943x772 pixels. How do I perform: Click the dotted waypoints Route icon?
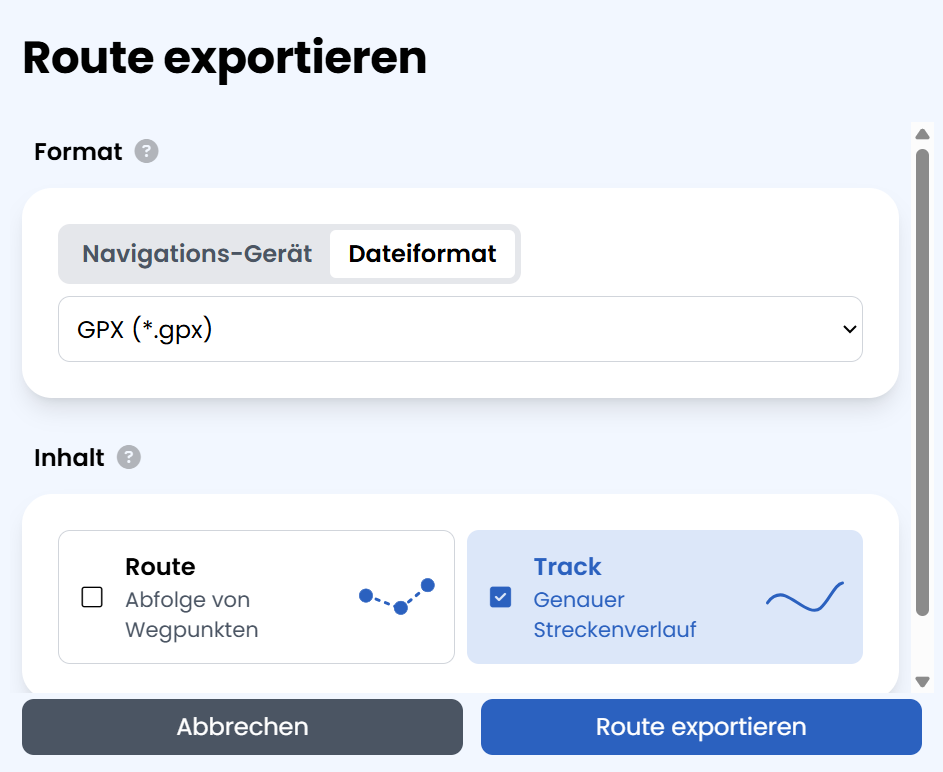point(397,596)
